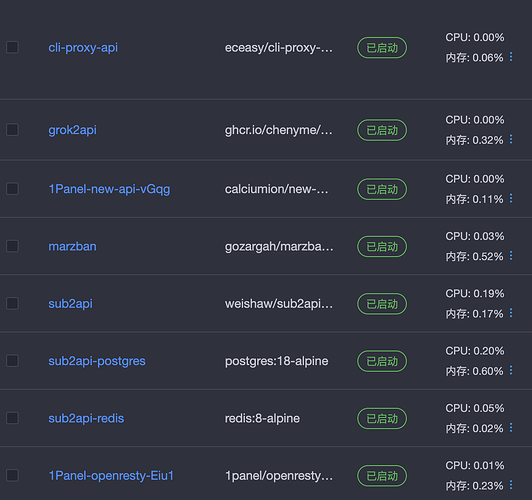The width and height of the screenshot is (532, 500).
Task: Open the cli-proxy-api container link
Action: click(83, 48)
